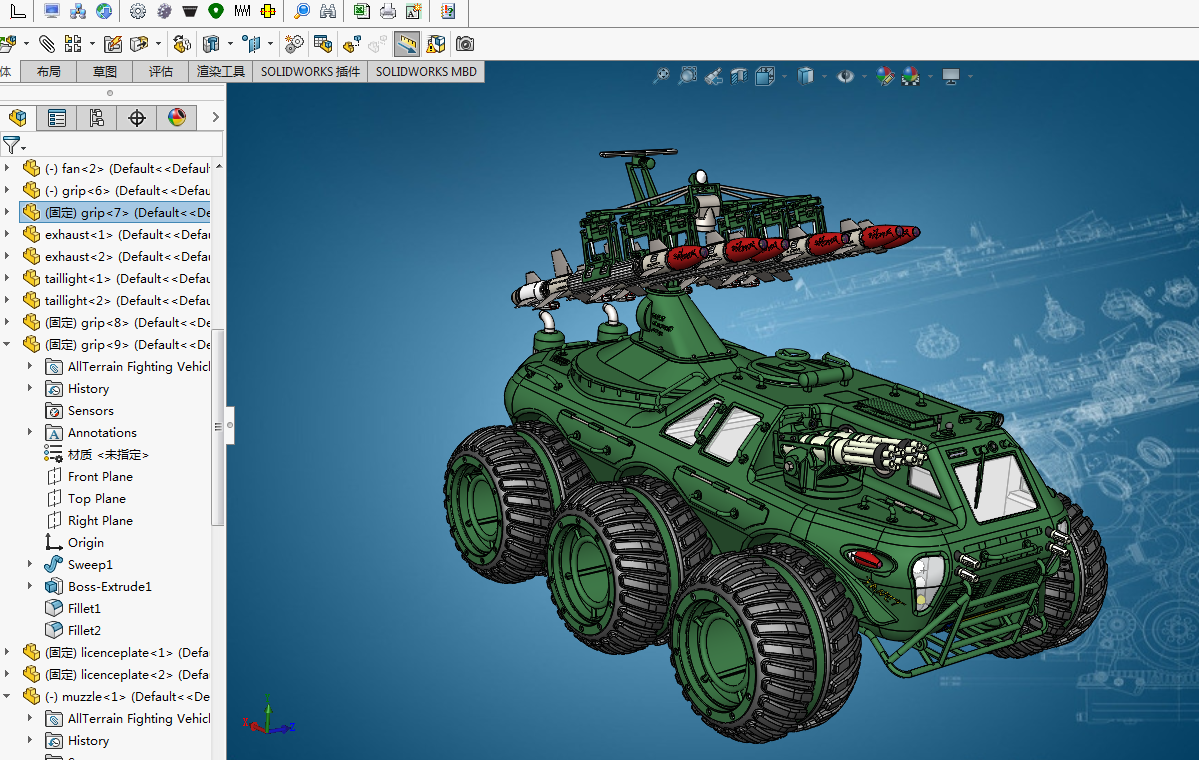Screen dimensions: 1199x760
Task: Click the paperclip attachment icon
Action: point(47,44)
